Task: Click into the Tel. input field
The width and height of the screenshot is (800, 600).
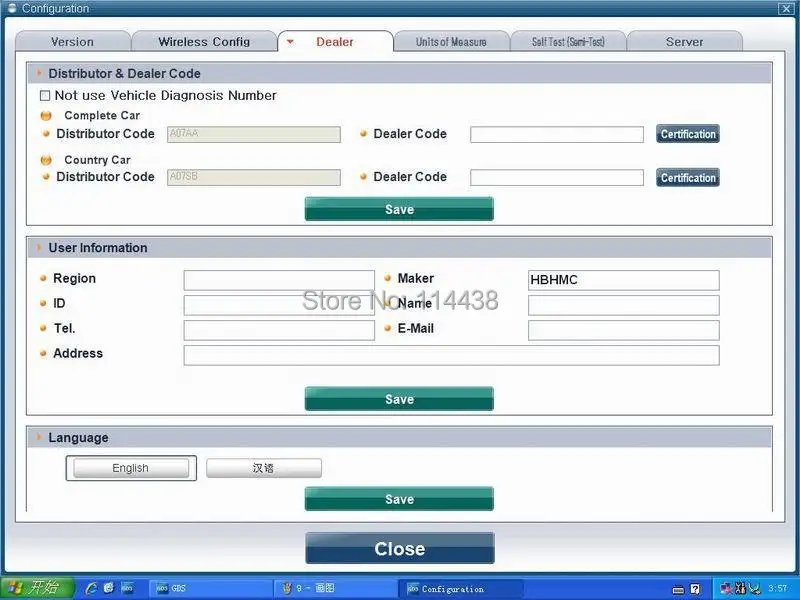Action: (x=279, y=330)
